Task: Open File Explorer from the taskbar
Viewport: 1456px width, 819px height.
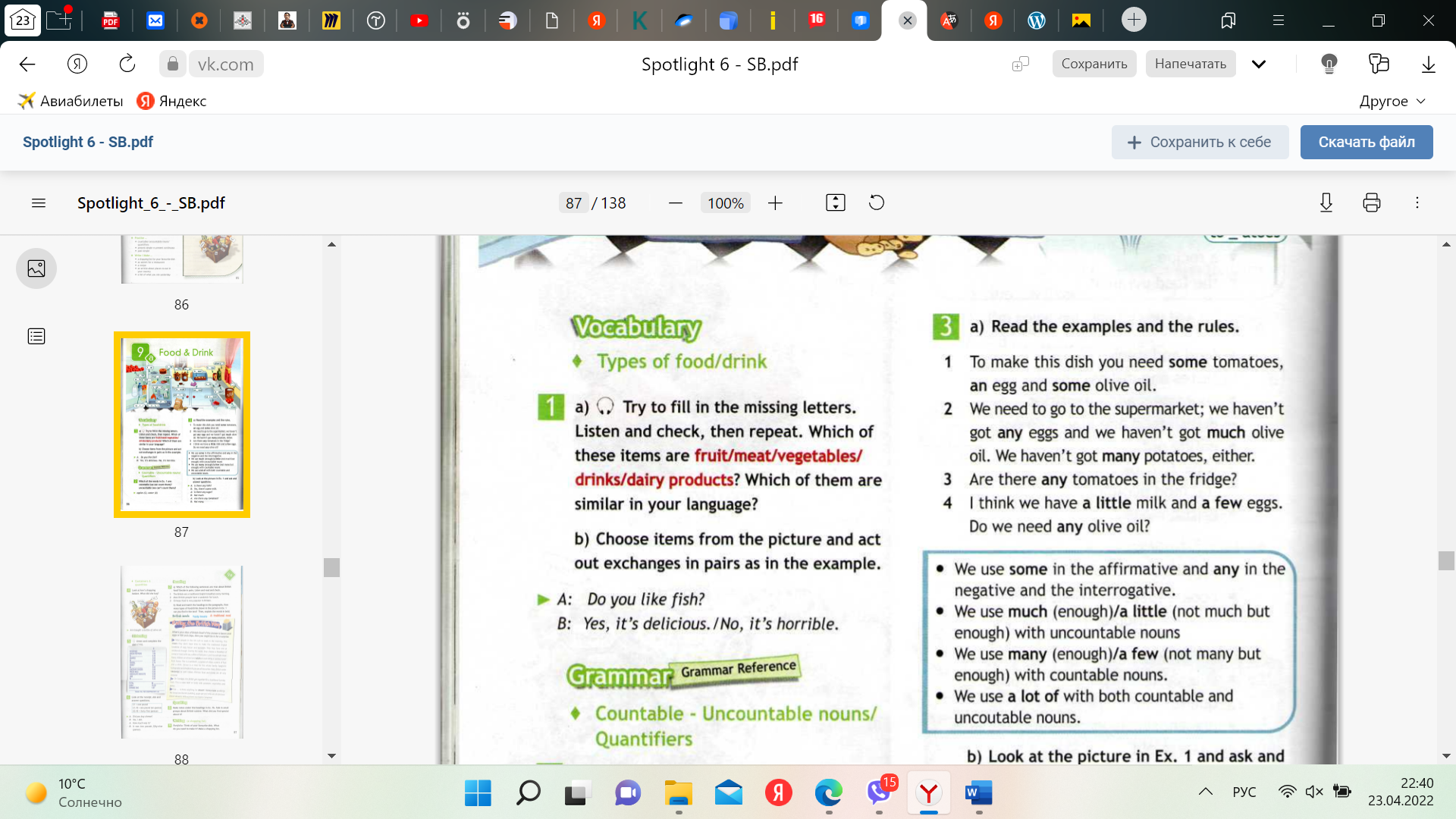Action: [x=678, y=793]
